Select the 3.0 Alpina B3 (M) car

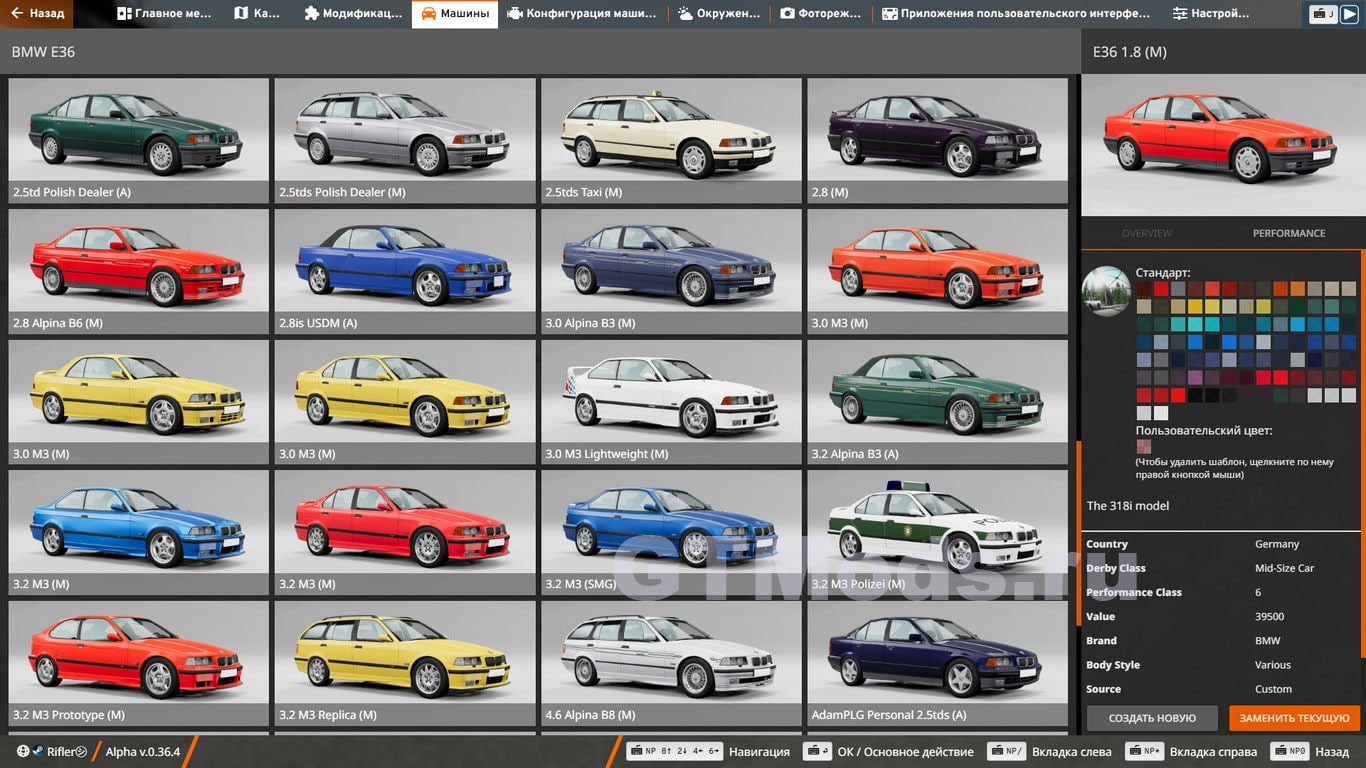671,271
